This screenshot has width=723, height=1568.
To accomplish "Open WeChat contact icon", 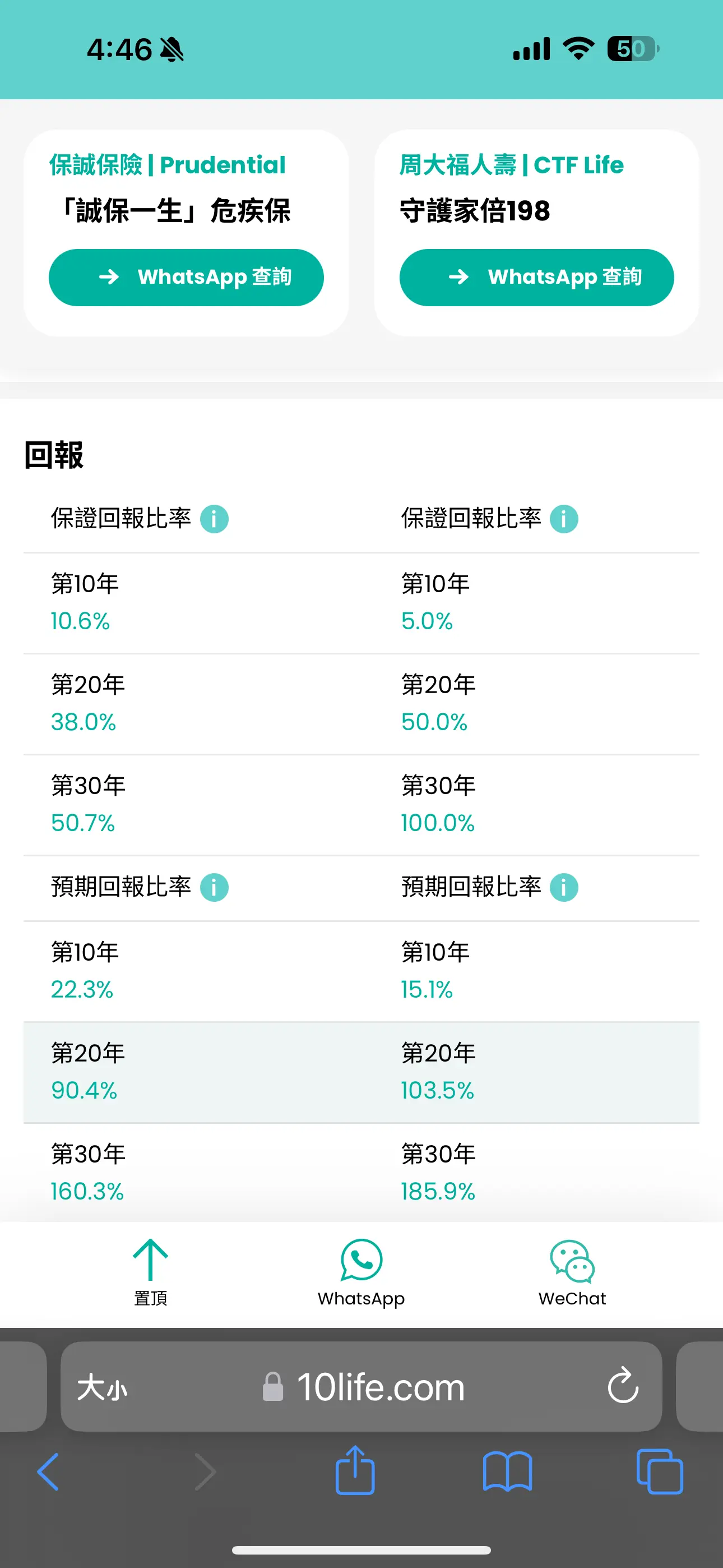I will (572, 1272).
